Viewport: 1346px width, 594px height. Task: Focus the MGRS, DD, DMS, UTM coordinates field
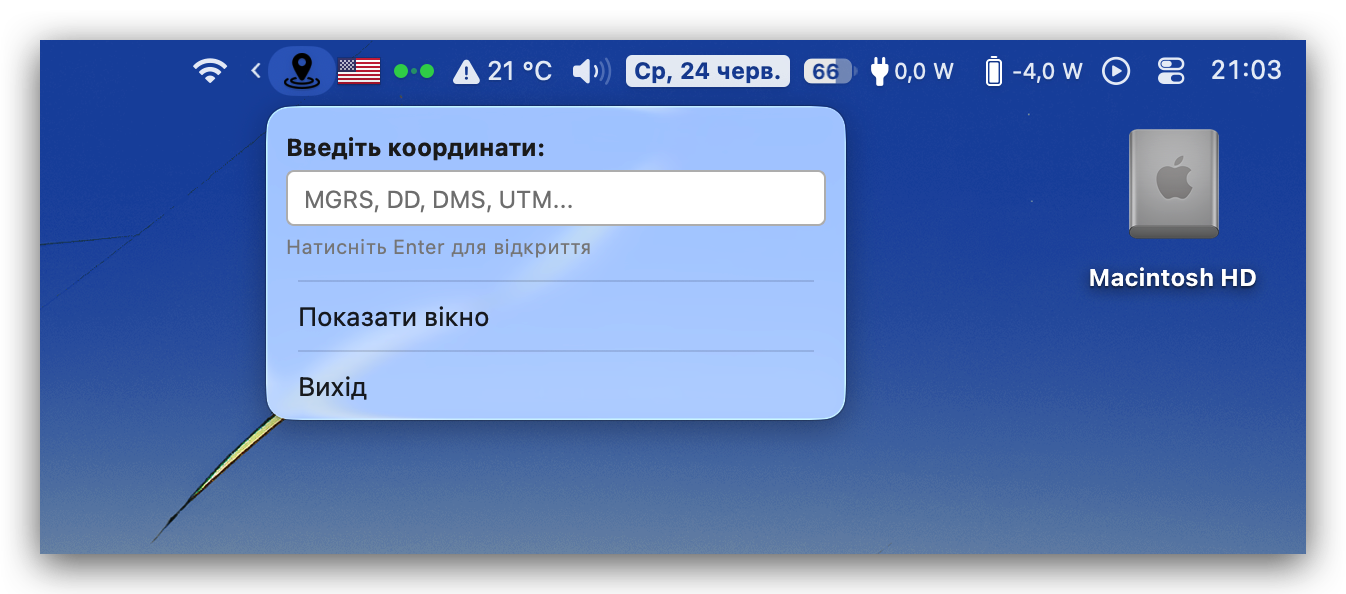pos(556,198)
